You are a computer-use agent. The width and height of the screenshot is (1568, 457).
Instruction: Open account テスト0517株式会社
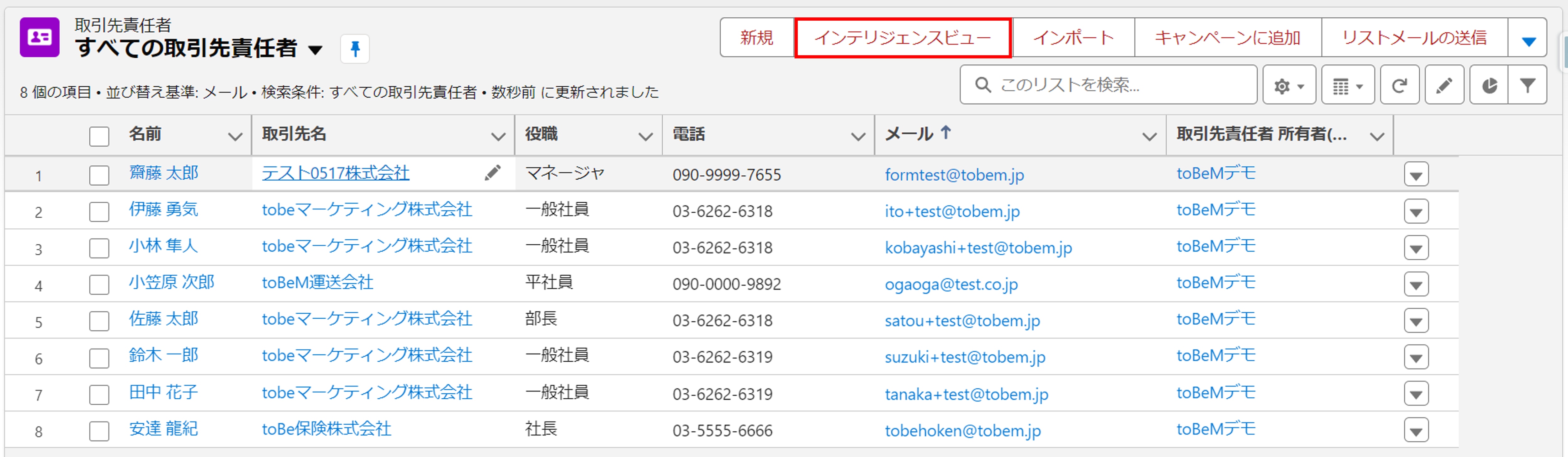tap(335, 173)
